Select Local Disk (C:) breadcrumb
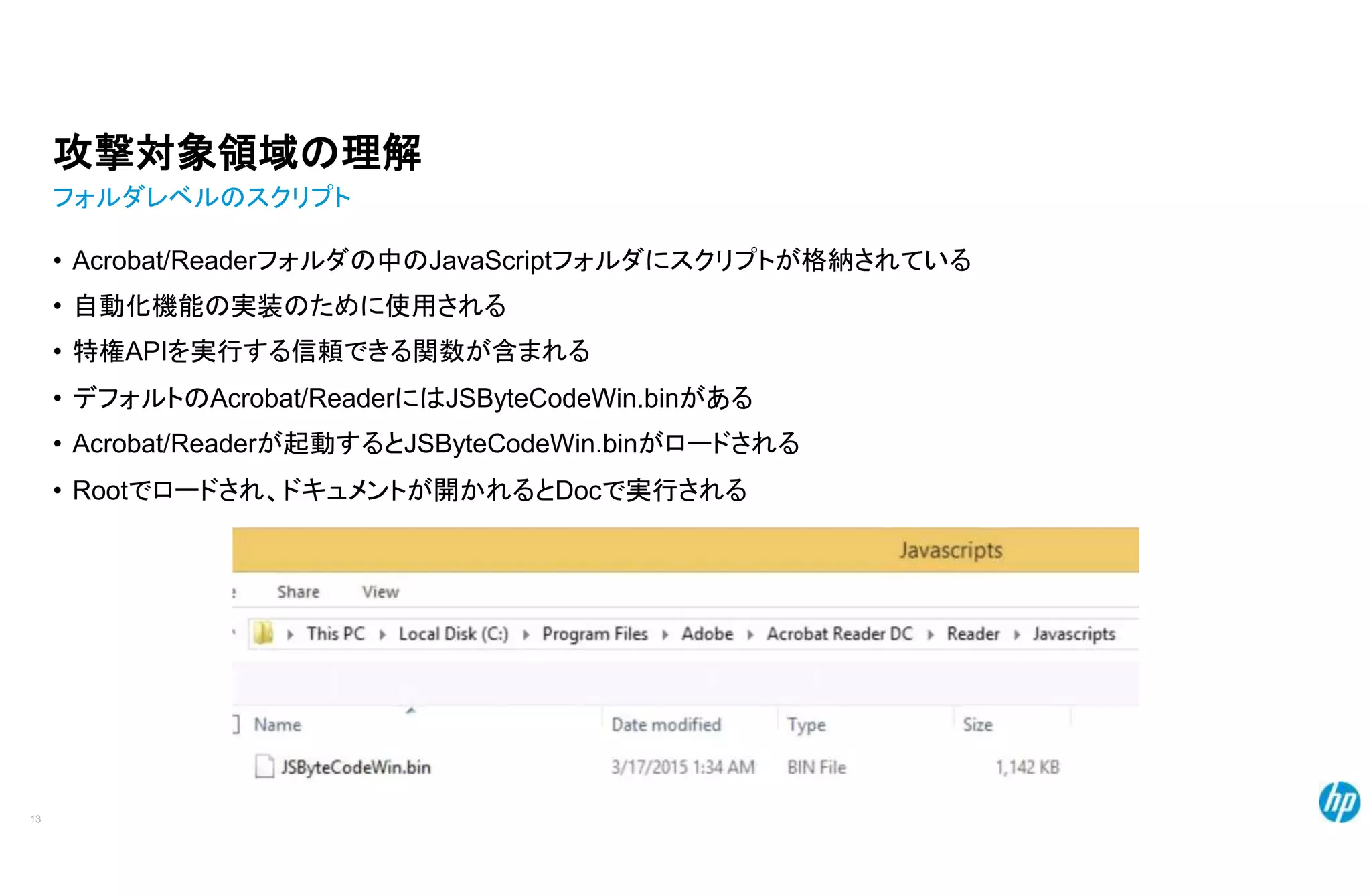 pyautogui.click(x=453, y=634)
